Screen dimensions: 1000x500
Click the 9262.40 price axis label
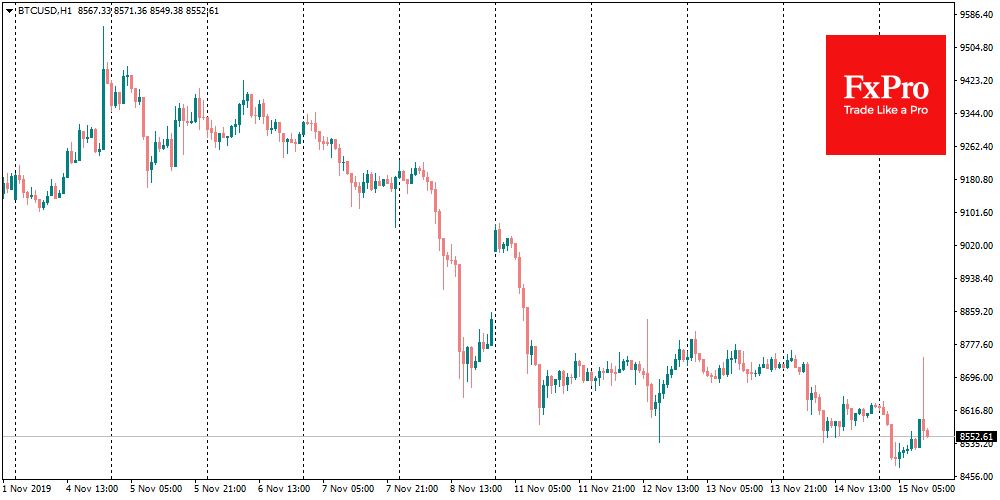977,147
